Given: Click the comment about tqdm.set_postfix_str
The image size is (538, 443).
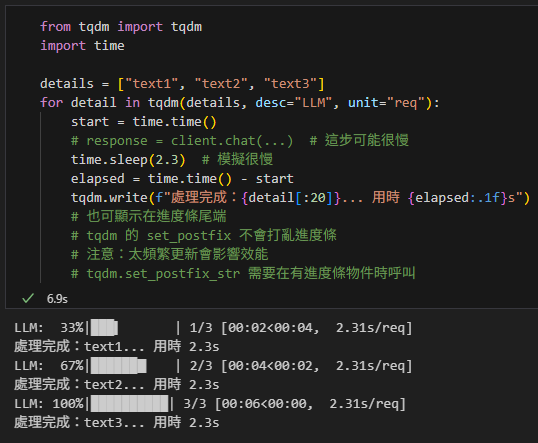Looking at the screenshot, I should (243, 273).
